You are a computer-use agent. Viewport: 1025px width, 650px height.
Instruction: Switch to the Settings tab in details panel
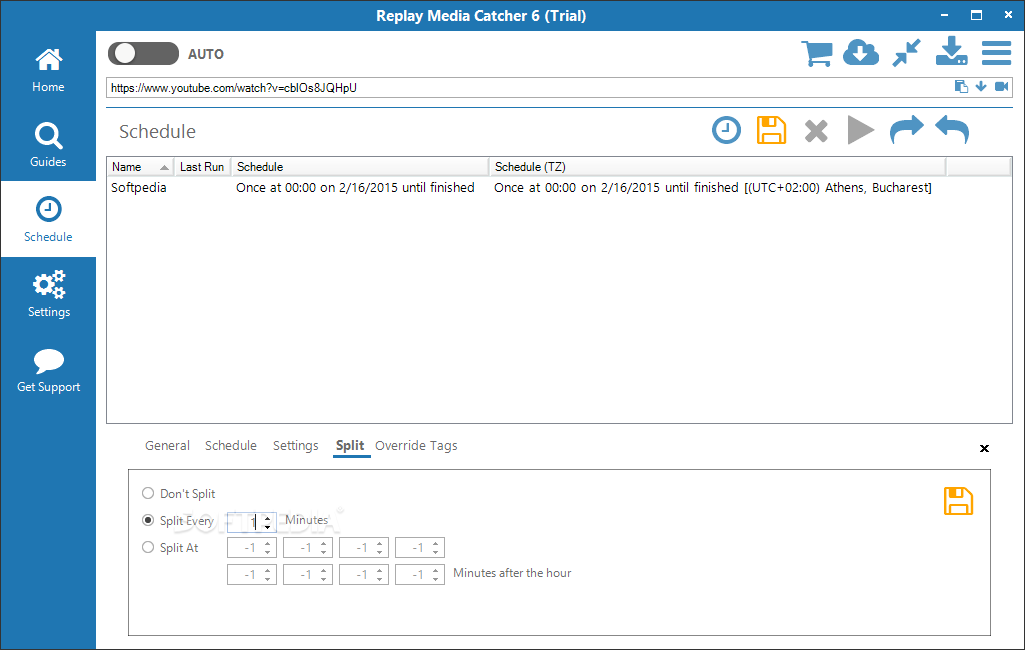coord(295,445)
